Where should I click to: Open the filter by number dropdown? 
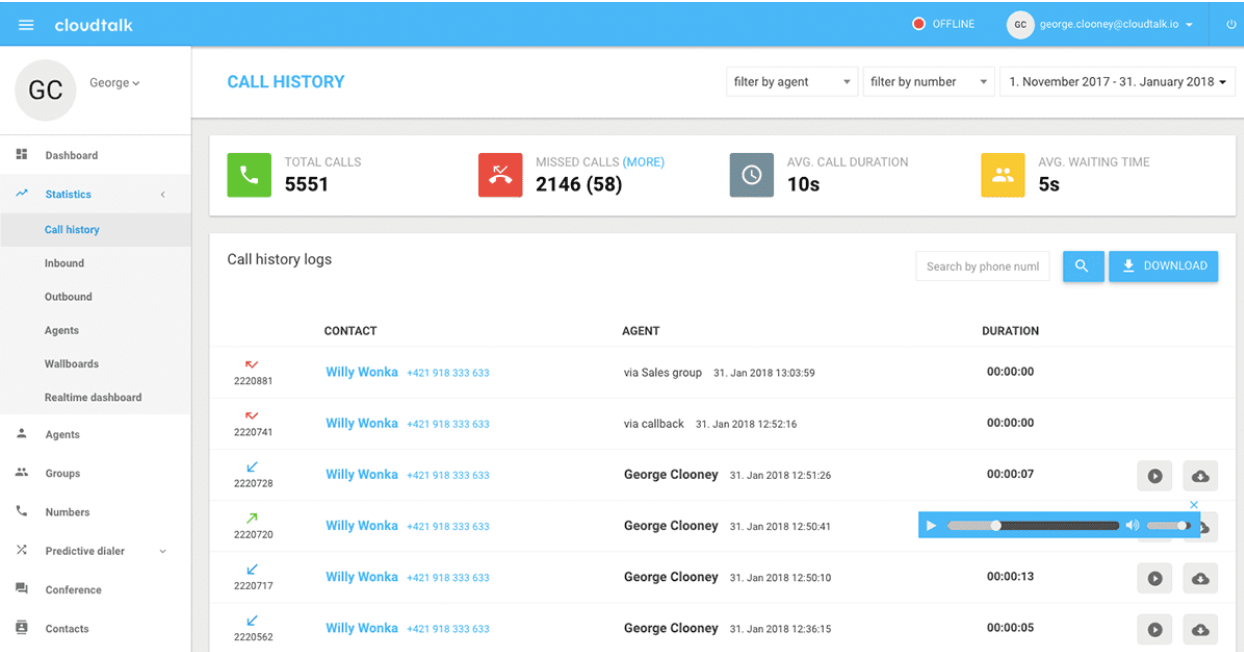tap(928, 81)
